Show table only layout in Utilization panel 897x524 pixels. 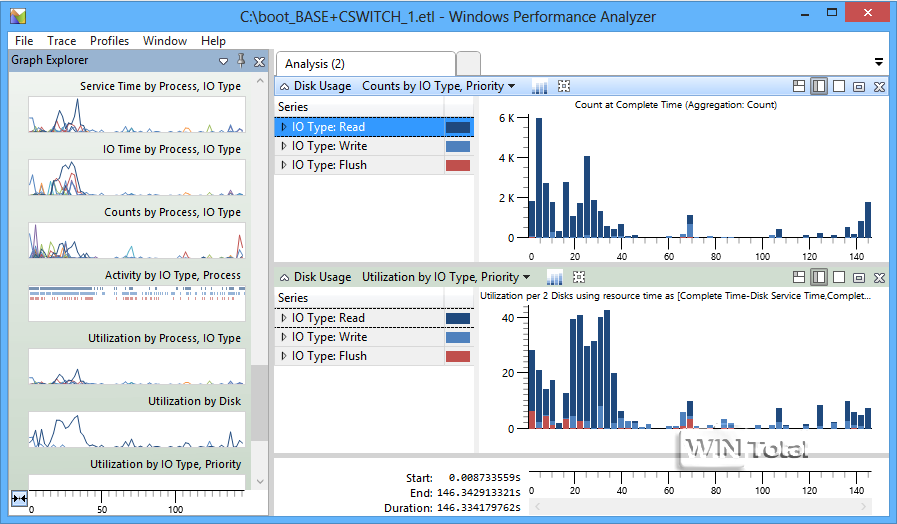839,277
